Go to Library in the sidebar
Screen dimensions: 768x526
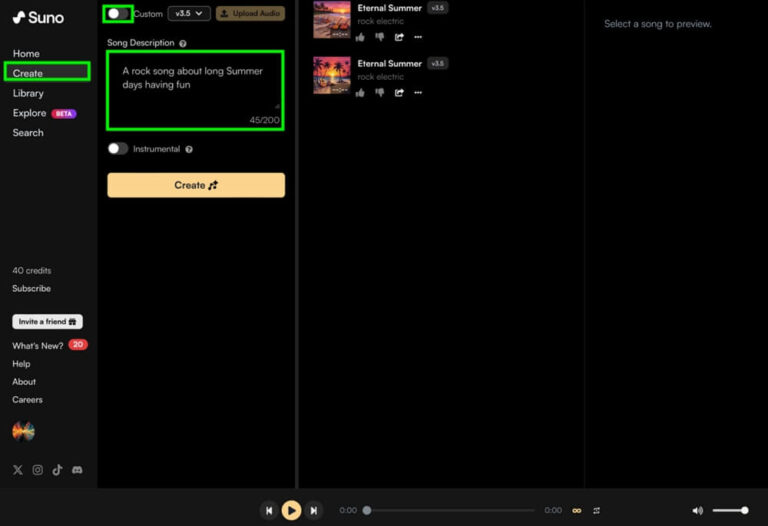pos(28,93)
